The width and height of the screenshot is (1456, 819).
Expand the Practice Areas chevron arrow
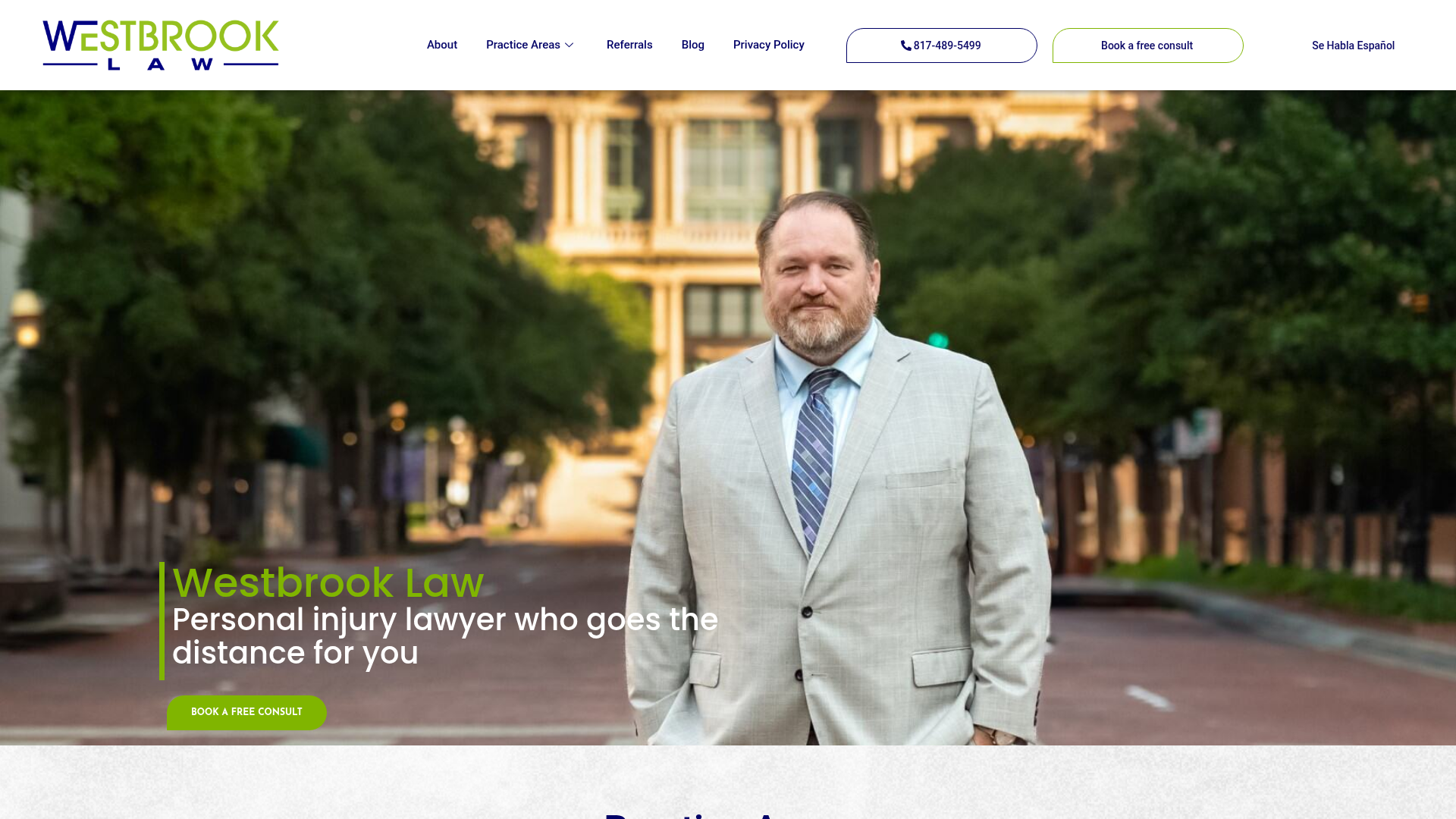pyautogui.click(x=569, y=45)
